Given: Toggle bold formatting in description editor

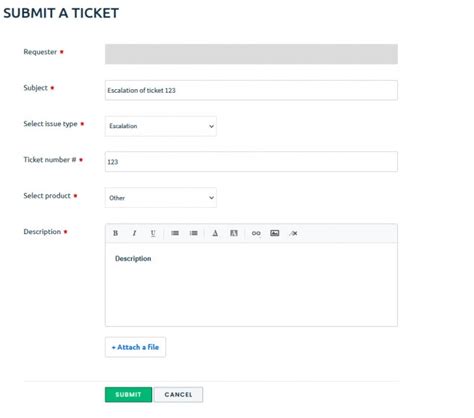Looking at the screenshot, I should (x=115, y=233).
